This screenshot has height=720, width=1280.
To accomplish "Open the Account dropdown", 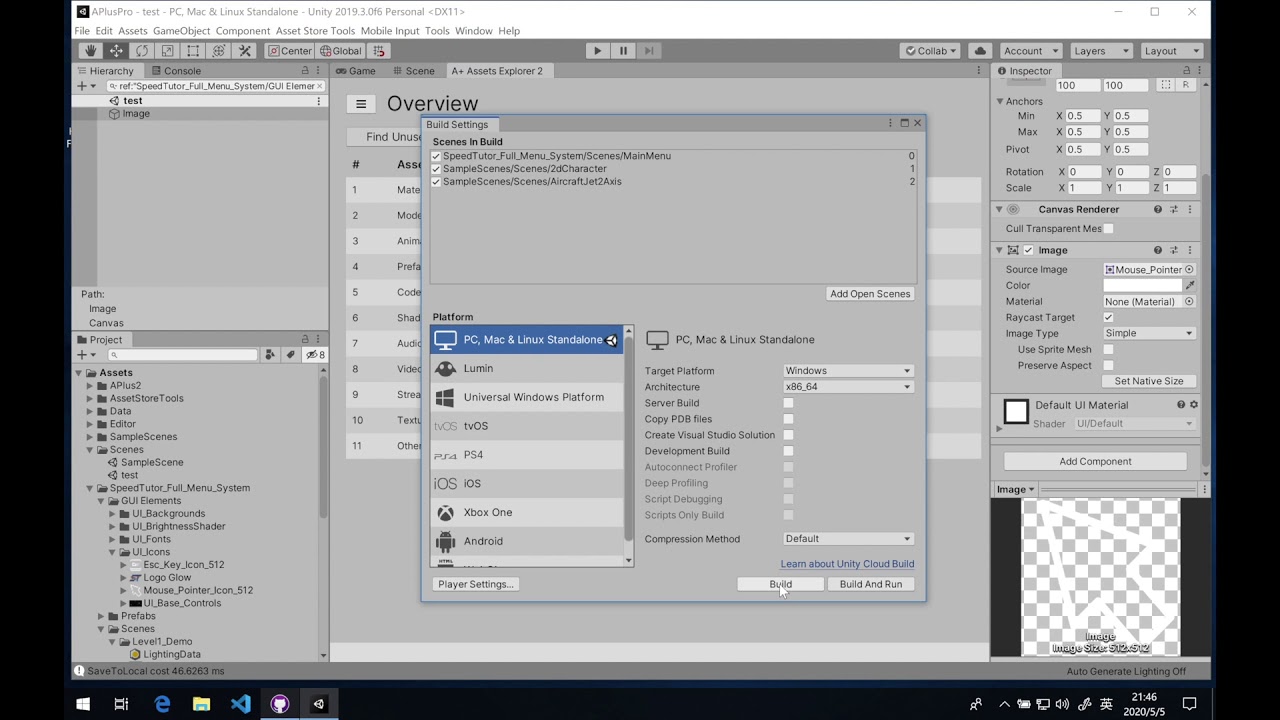I will (x=1030, y=51).
